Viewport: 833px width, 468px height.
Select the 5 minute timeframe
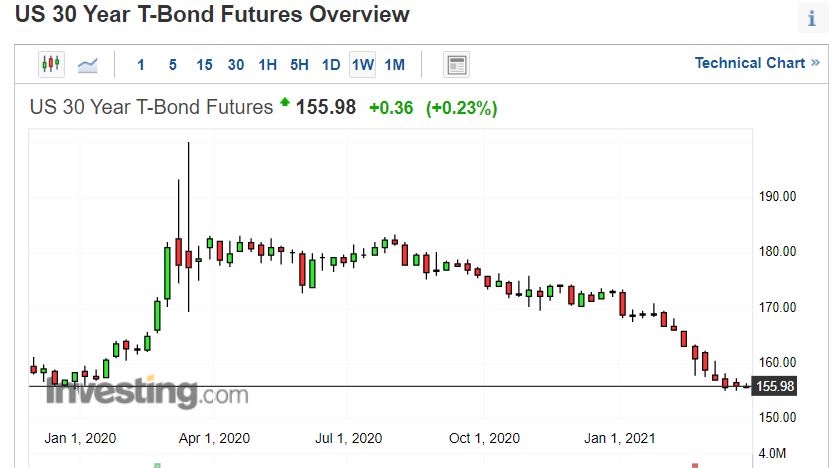tap(173, 65)
